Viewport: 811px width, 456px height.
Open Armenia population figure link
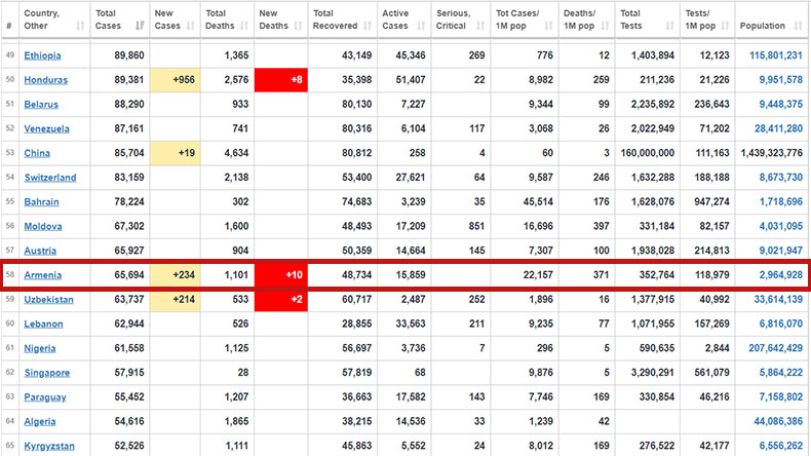coord(781,275)
